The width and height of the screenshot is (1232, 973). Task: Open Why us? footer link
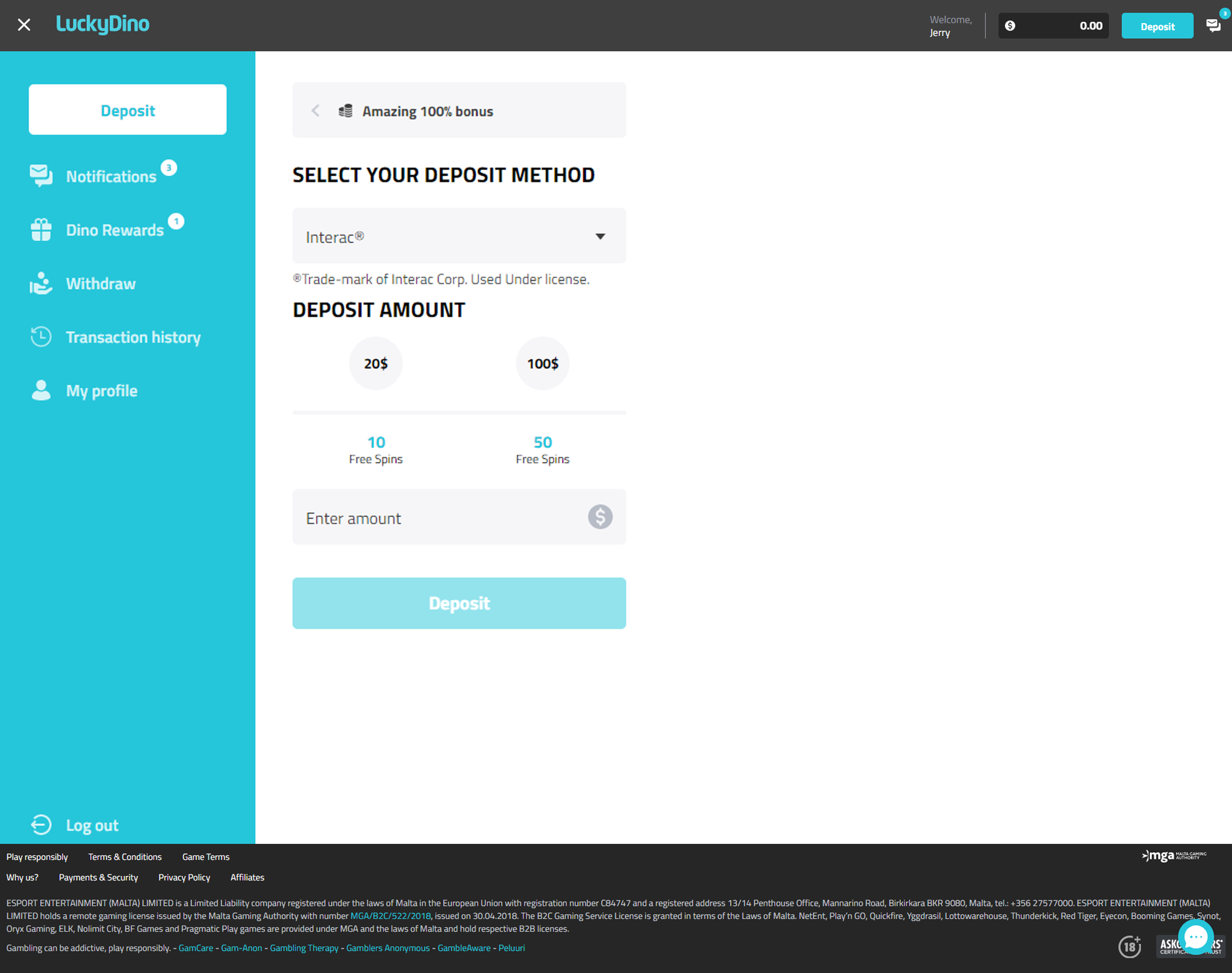coord(22,877)
